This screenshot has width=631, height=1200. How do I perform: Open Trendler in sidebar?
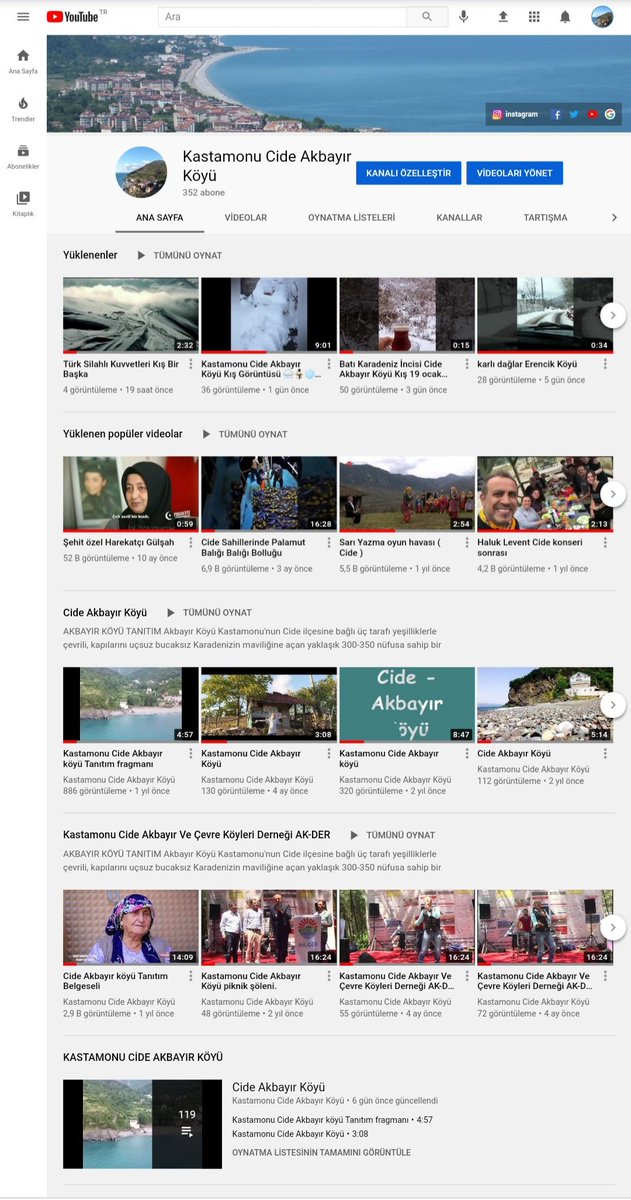pos(23,109)
